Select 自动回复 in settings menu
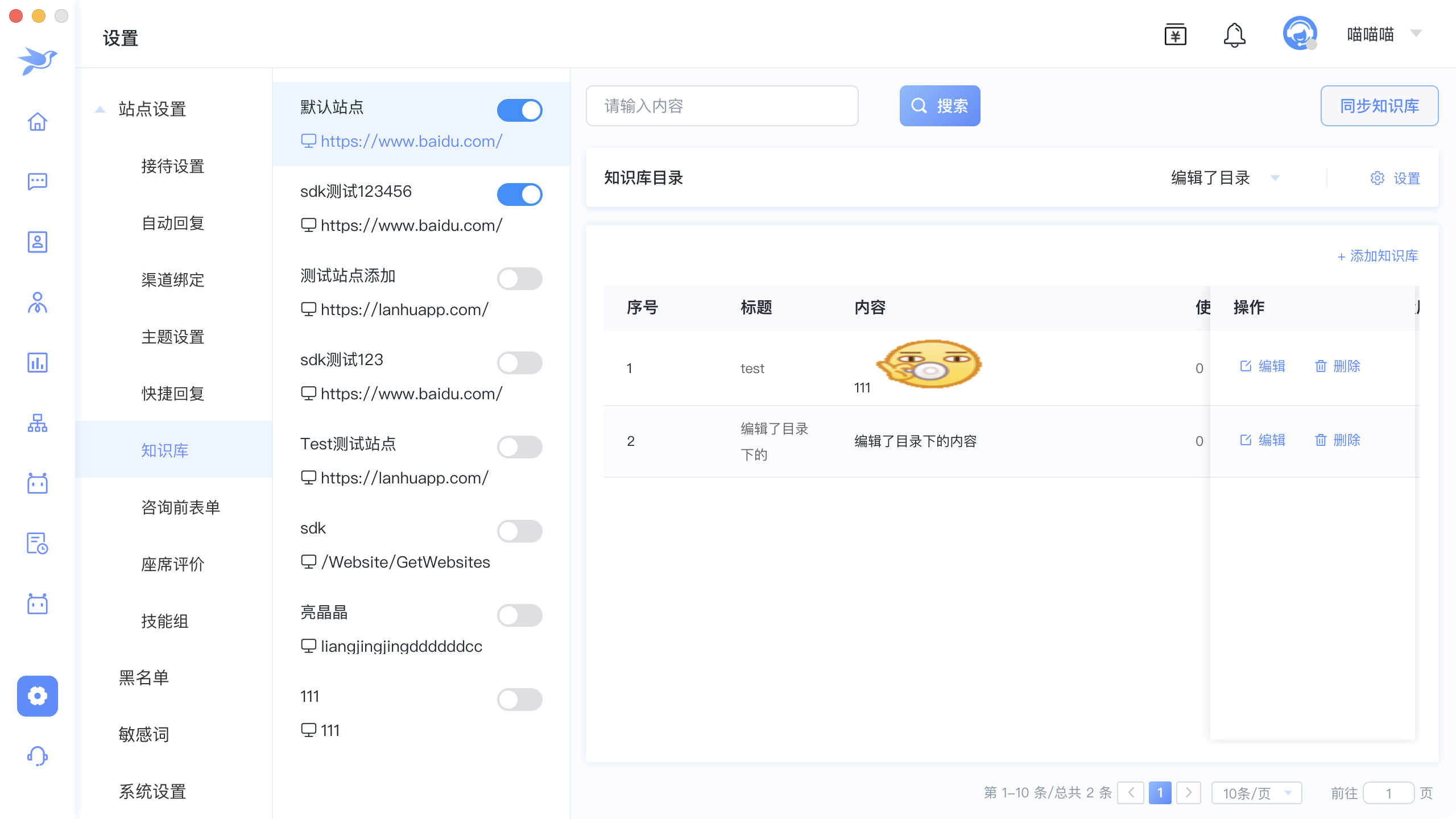Screen dimensions: 1456x819 (173, 223)
